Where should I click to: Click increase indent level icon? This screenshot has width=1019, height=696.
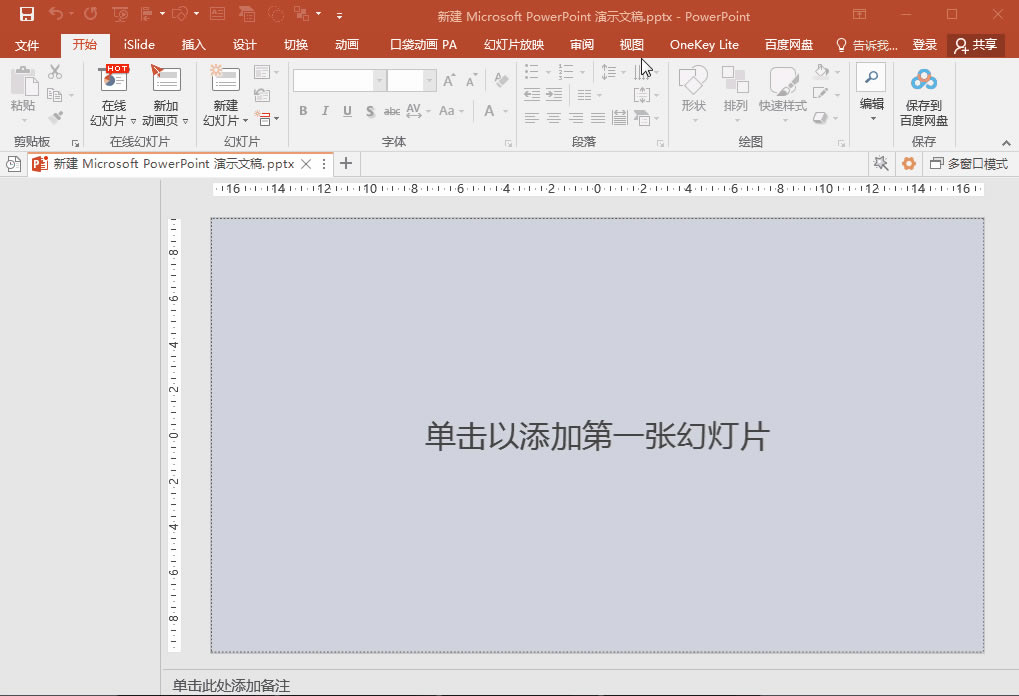[554, 95]
